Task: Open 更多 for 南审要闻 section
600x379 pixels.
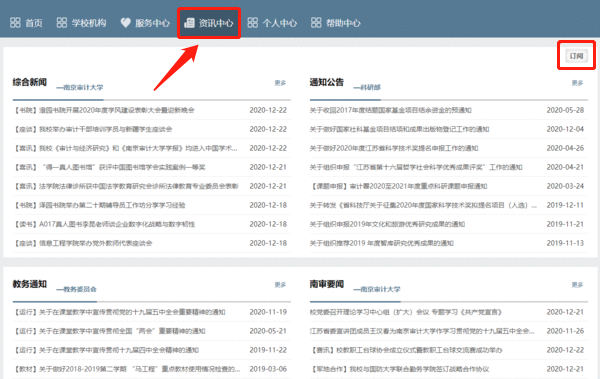Action: tap(577, 284)
